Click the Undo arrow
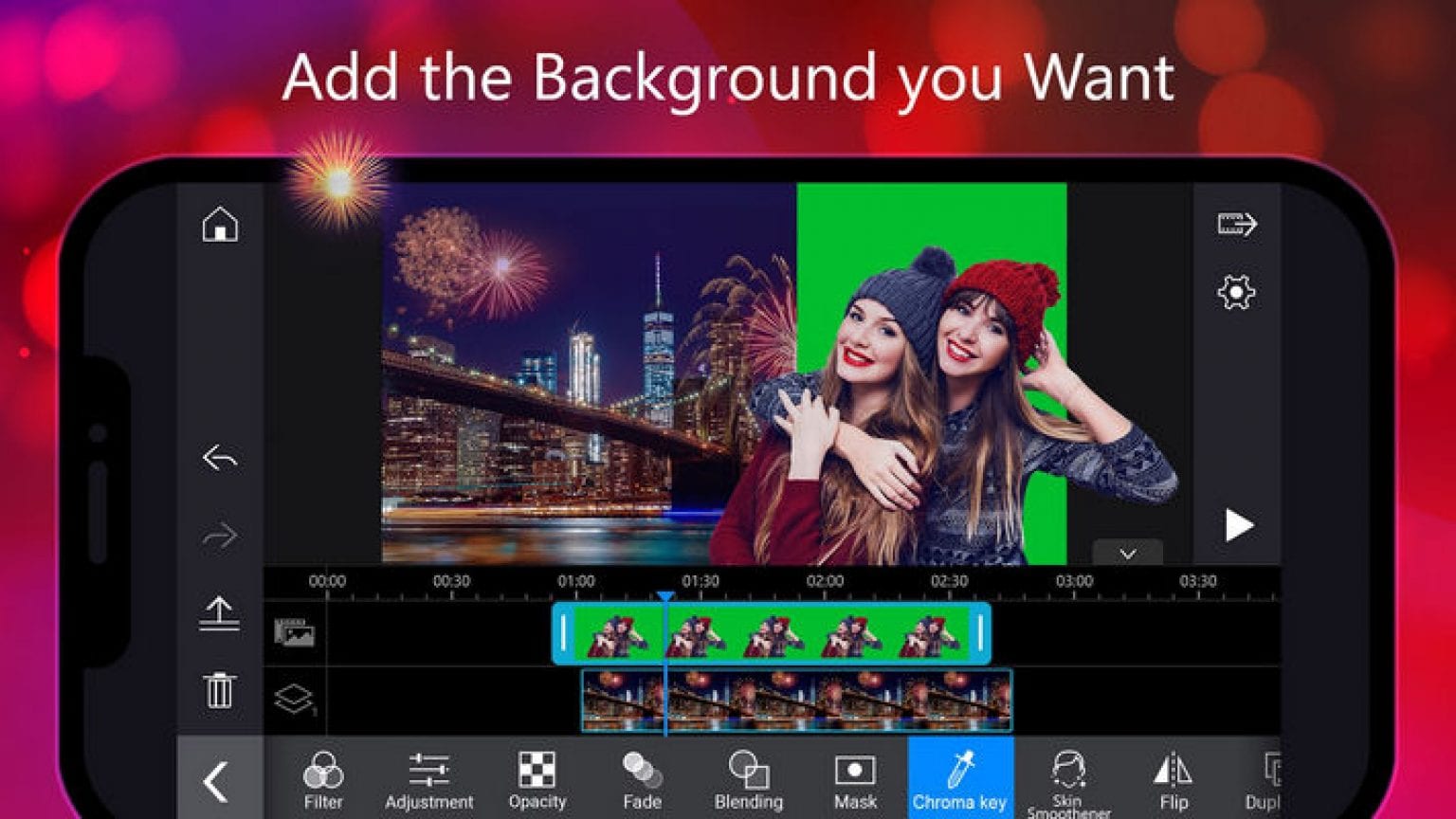The height and width of the screenshot is (819, 1456). [220, 459]
